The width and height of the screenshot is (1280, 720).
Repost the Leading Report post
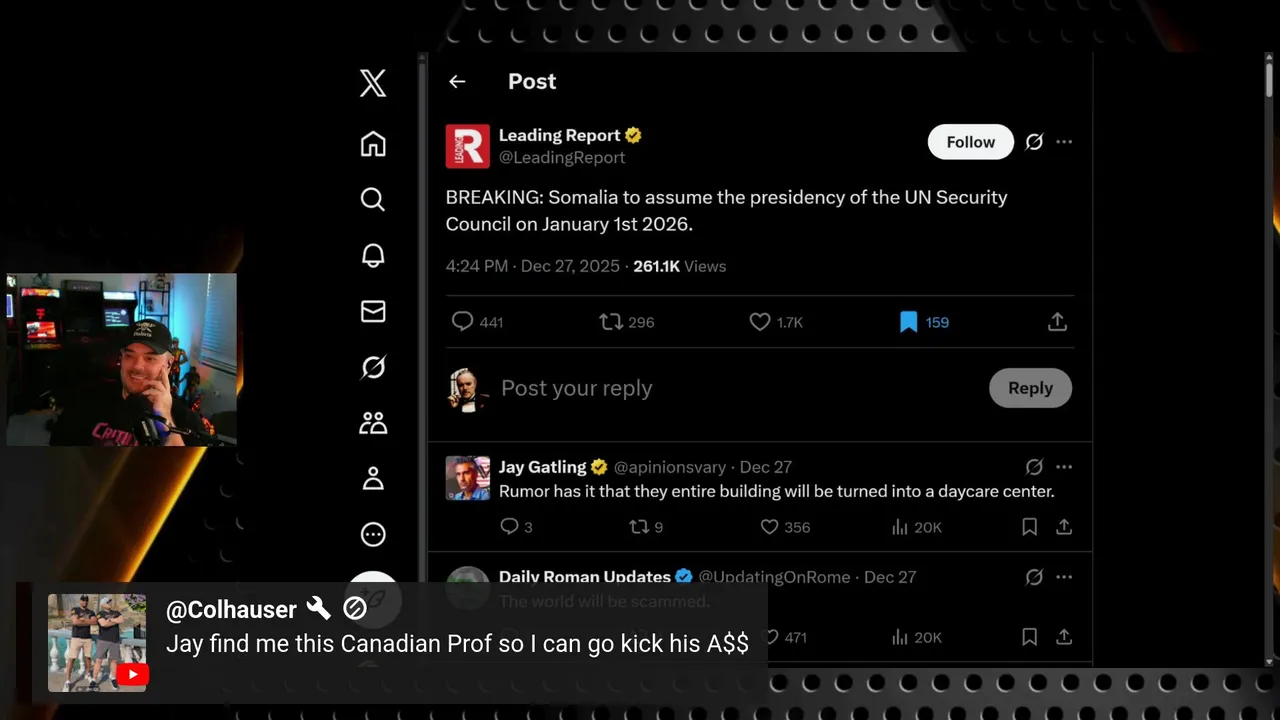point(610,322)
